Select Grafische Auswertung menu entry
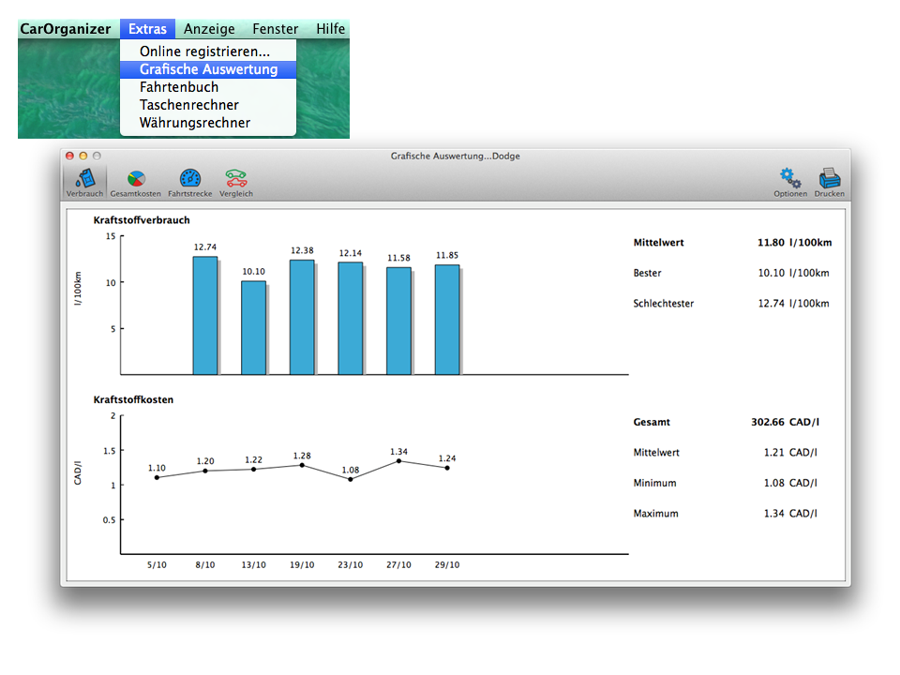Viewport: 900px width, 675px height. [x=208, y=69]
